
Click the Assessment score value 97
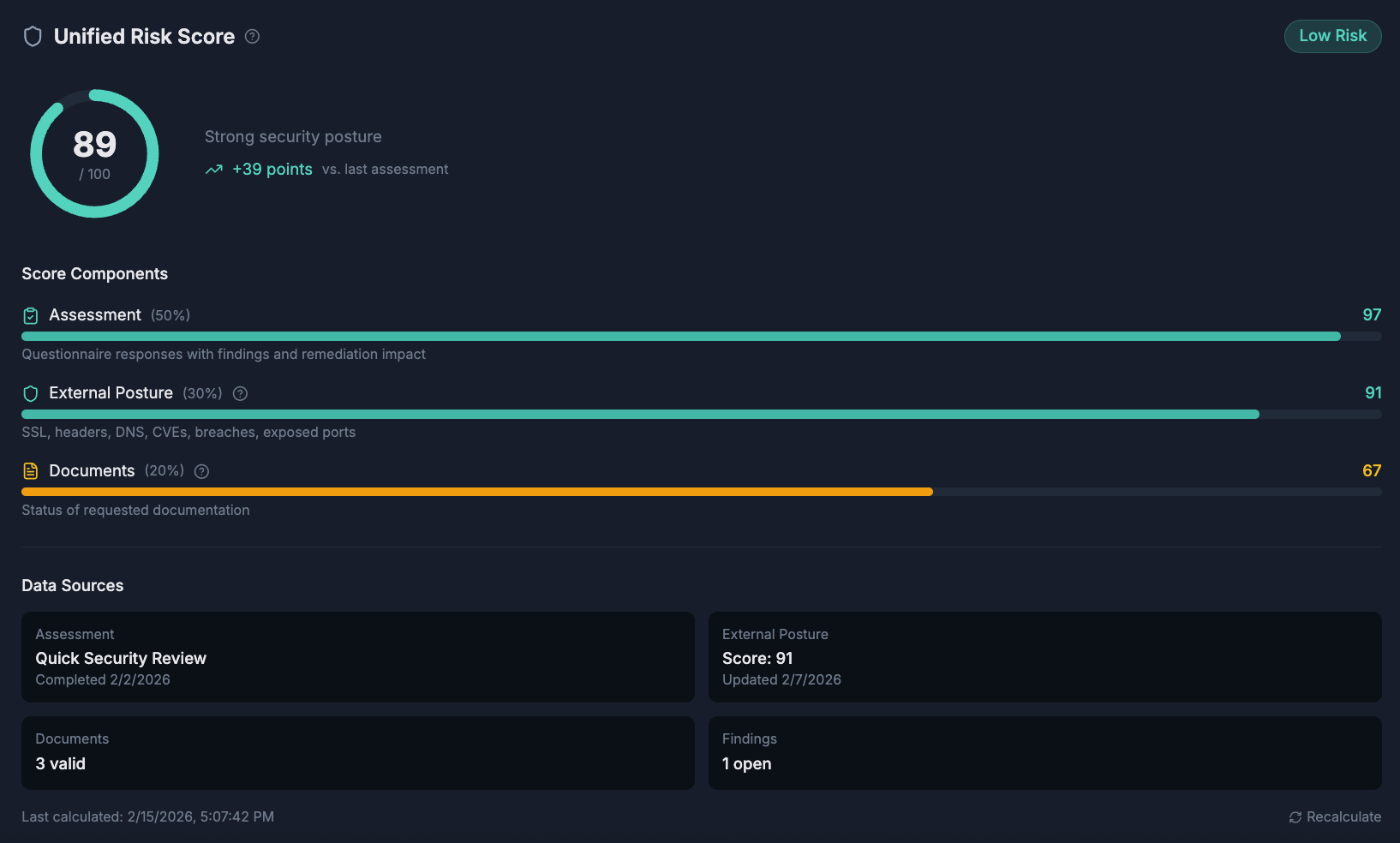(1372, 315)
